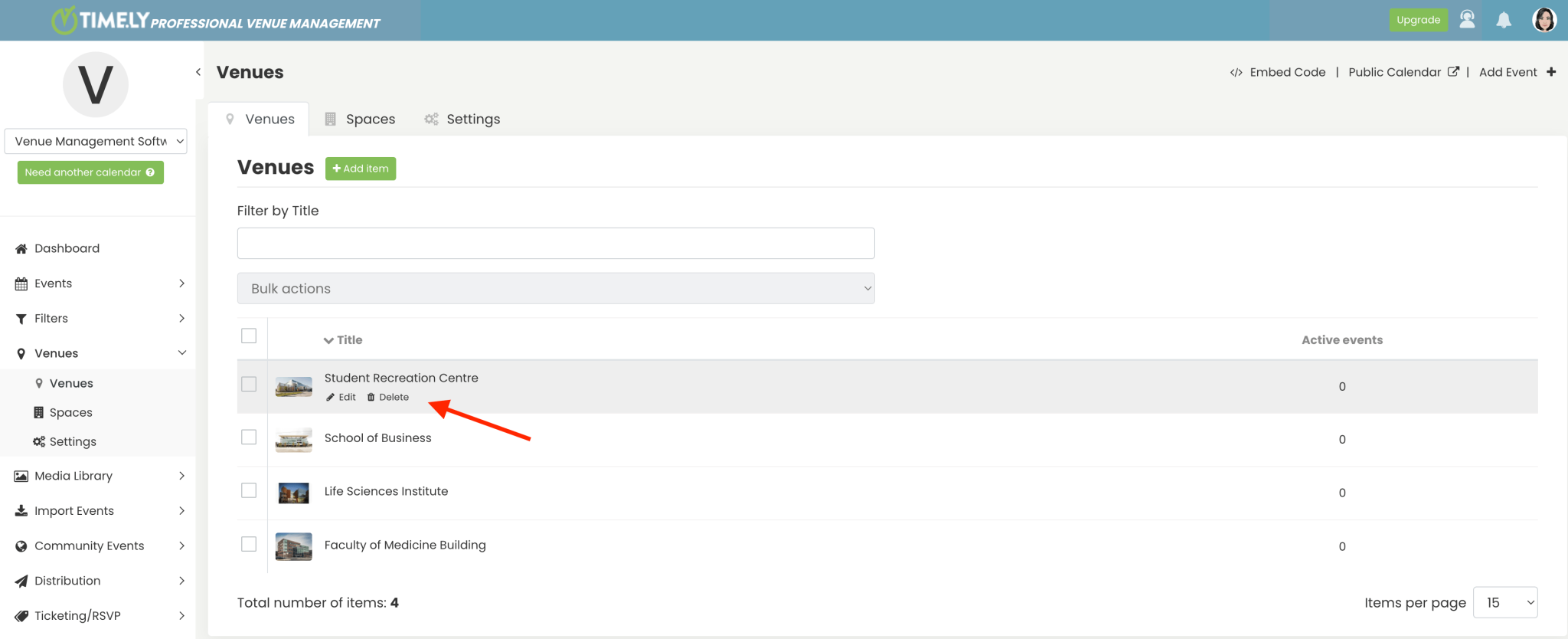The width and height of the screenshot is (1568, 639).
Task: Click the green Add item button
Action: click(x=361, y=169)
